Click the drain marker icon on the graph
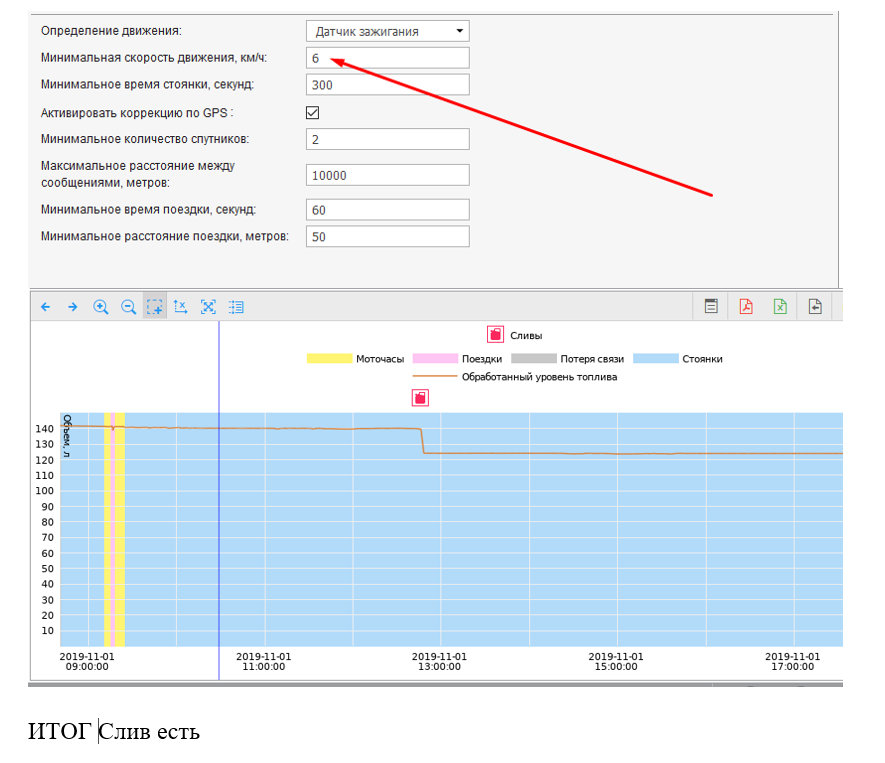The width and height of the screenshot is (885, 763). (x=421, y=398)
